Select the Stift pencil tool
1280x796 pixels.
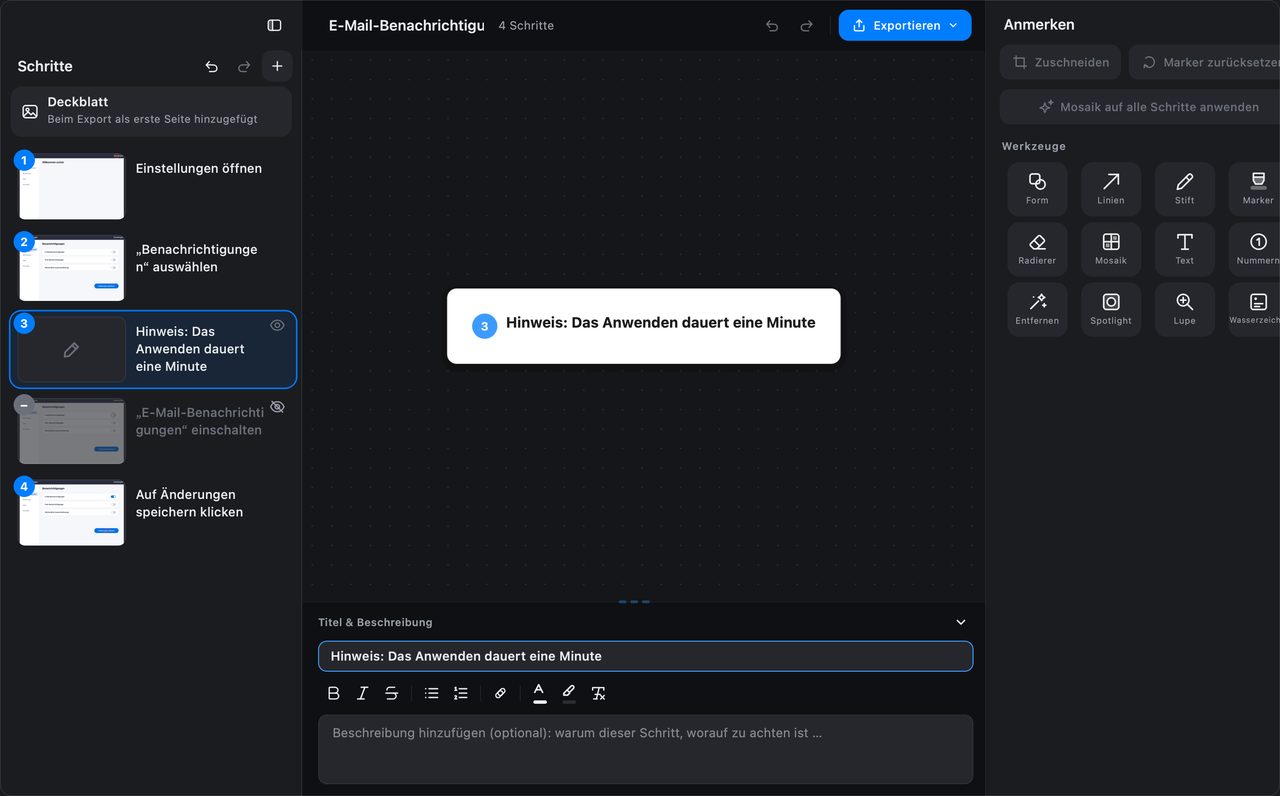click(x=1185, y=189)
